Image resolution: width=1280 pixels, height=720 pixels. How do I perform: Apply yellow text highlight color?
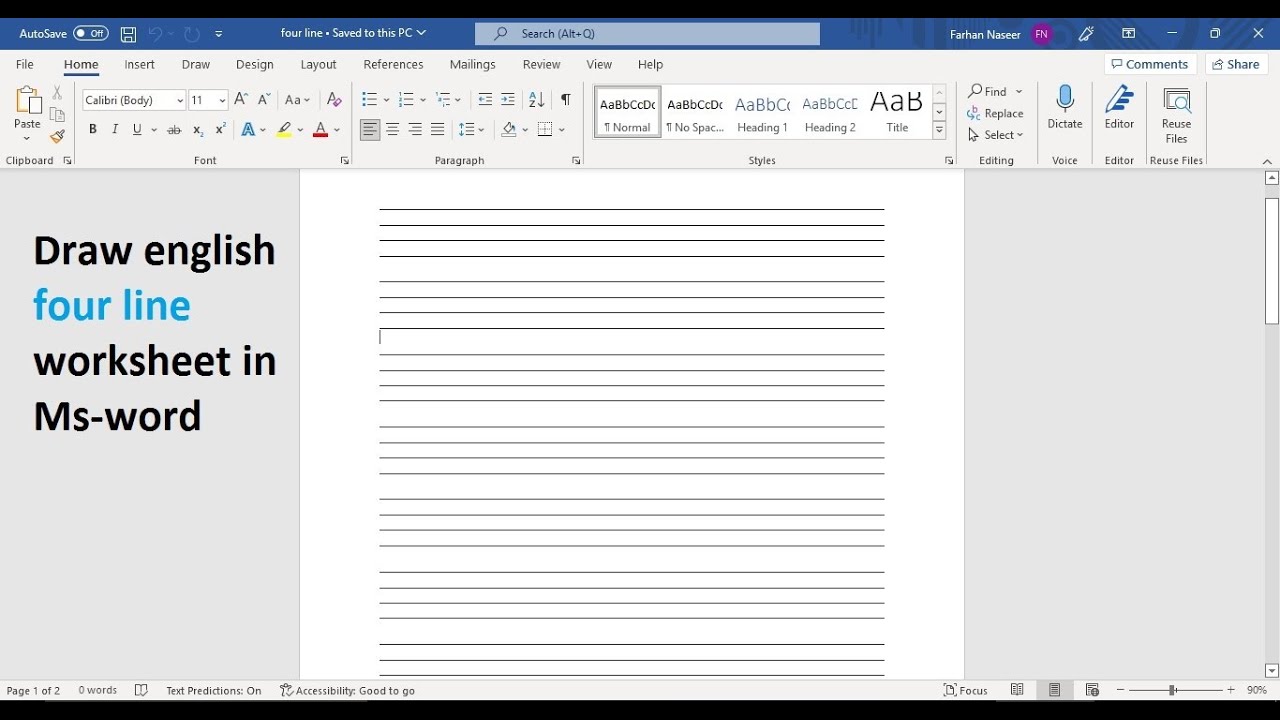point(285,130)
